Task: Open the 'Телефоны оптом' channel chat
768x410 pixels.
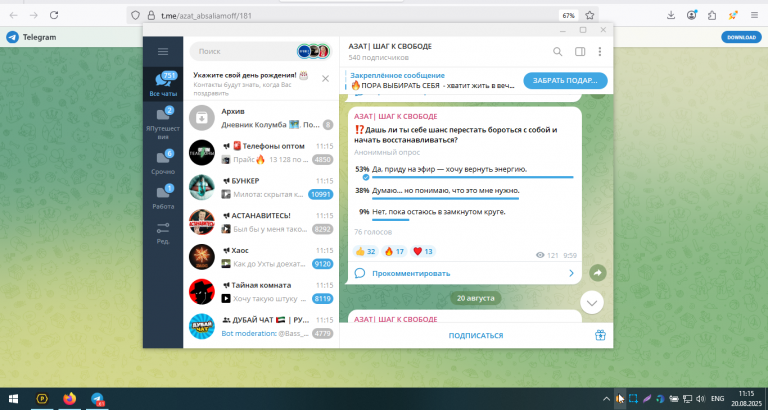Action: pyautogui.click(x=261, y=153)
